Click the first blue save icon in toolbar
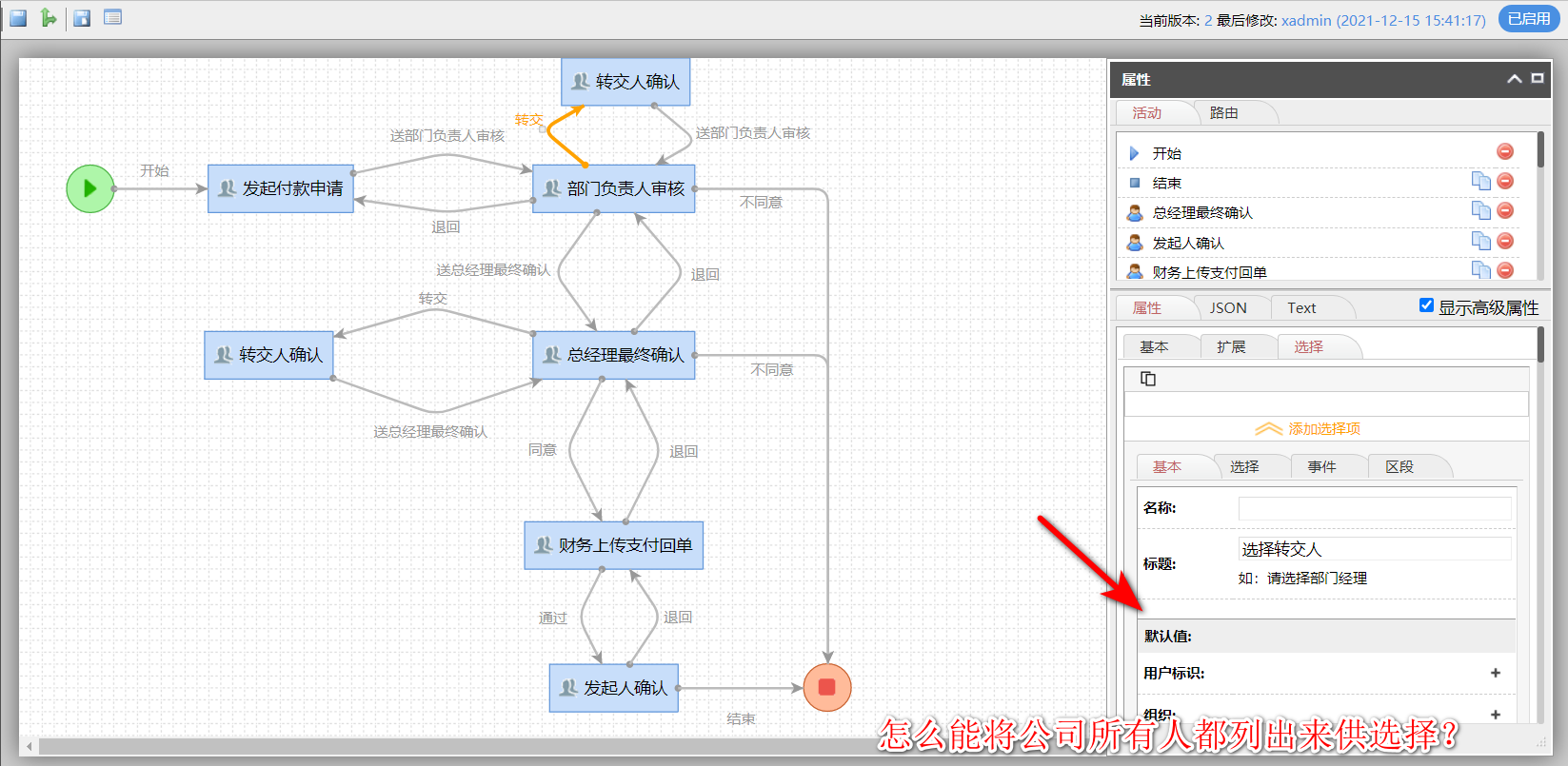Viewport: 1568px width, 766px height. point(18,17)
